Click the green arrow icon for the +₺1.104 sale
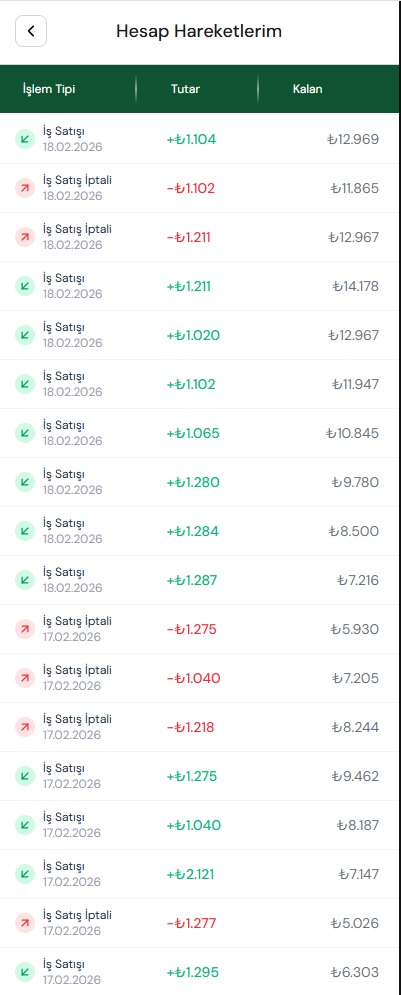 pos(25,139)
